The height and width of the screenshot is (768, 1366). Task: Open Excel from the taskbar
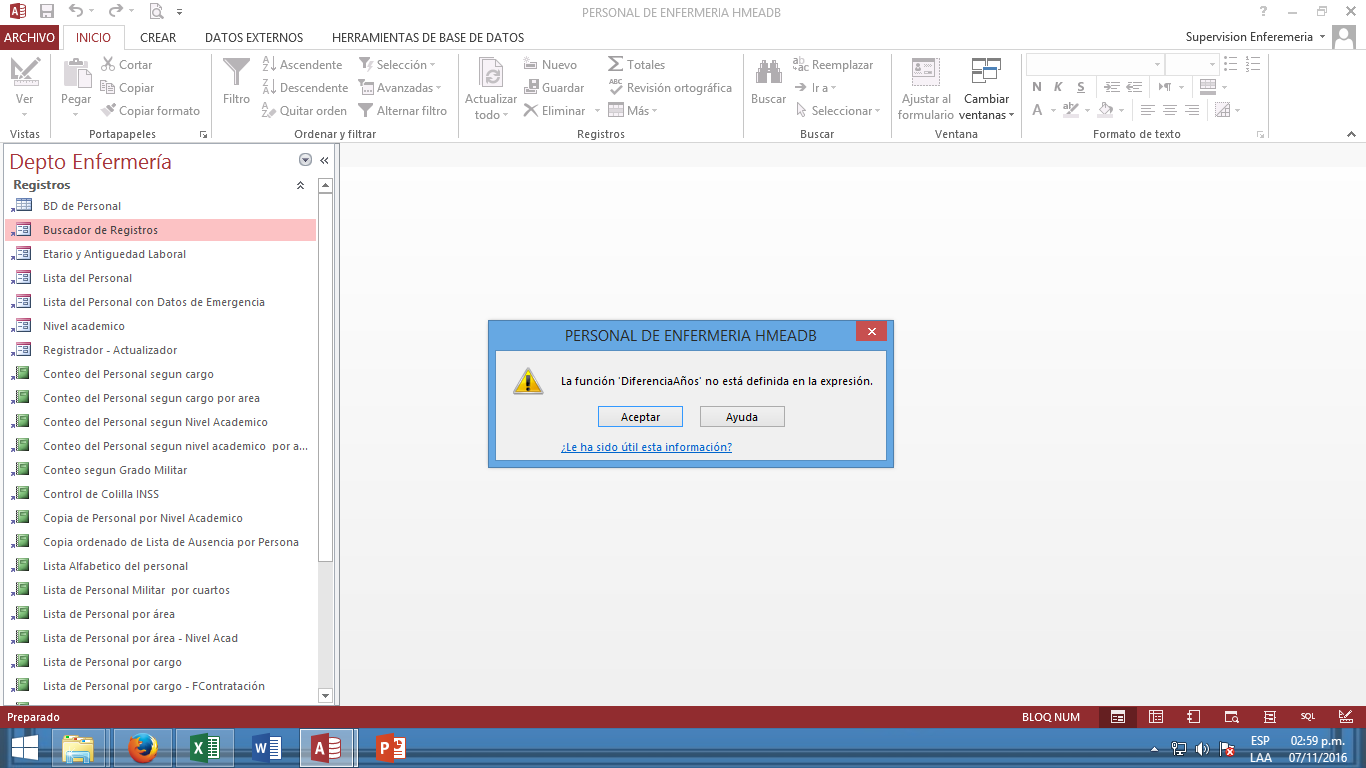click(205, 748)
